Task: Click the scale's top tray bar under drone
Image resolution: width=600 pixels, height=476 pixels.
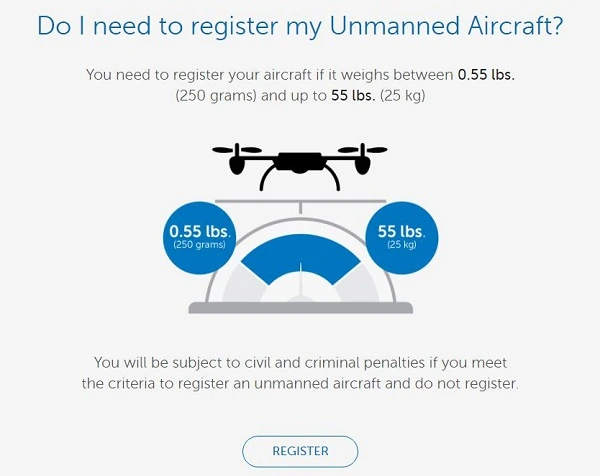Action: pos(300,201)
